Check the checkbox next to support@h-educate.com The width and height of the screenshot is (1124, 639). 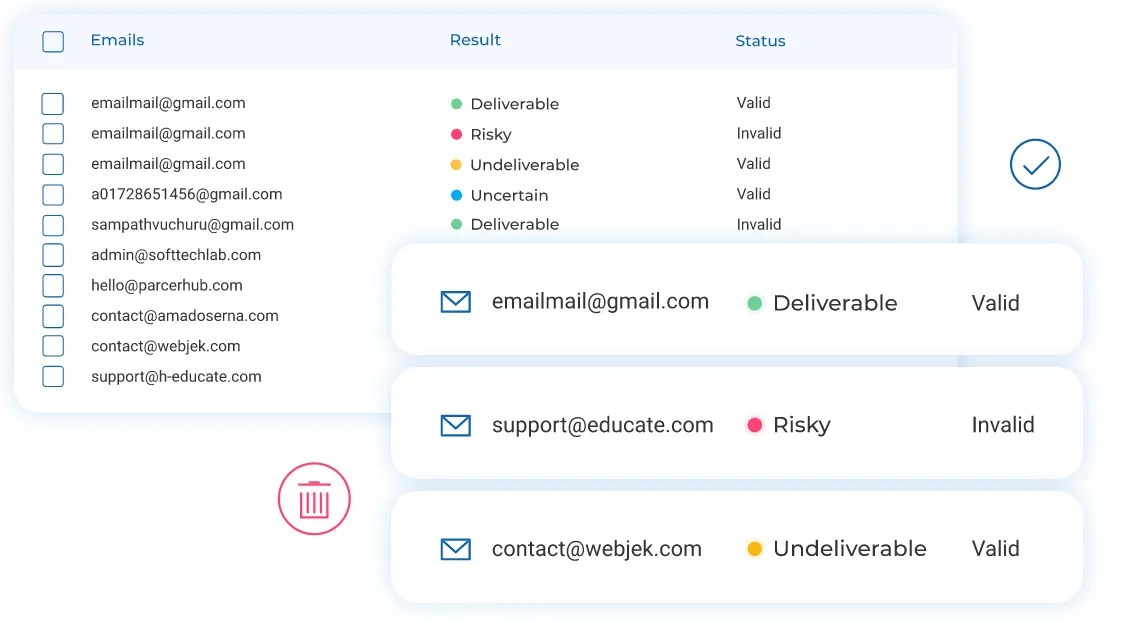tap(52, 377)
